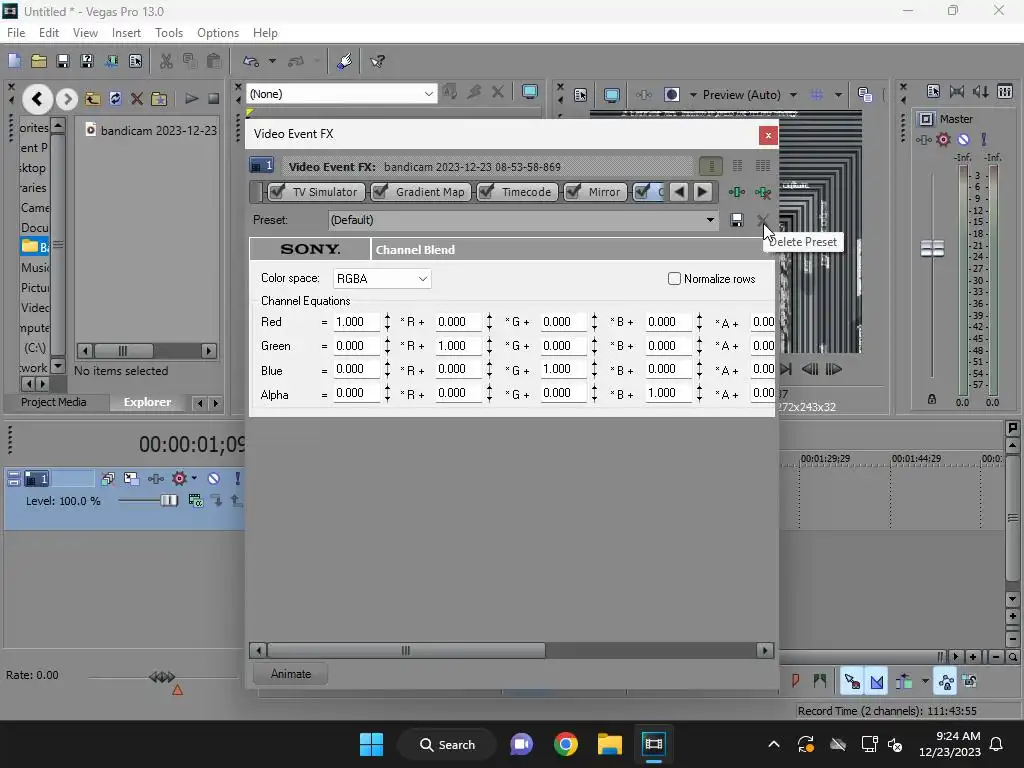Open File Explorer from the taskbar
The width and height of the screenshot is (1024, 768).
pos(609,744)
